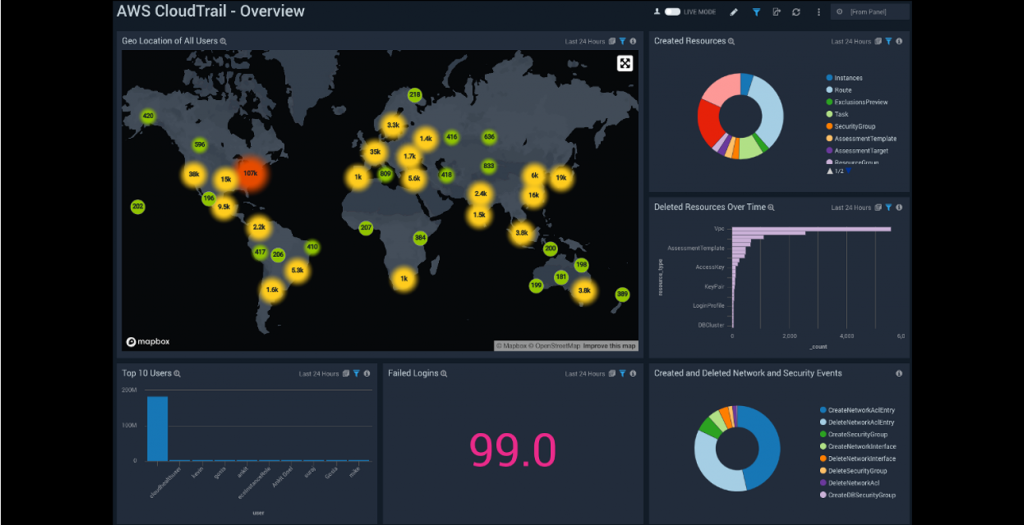Open Last 24 Hours on Top 10 Users panel
Image resolution: width=1024 pixels, height=525 pixels.
tap(319, 374)
